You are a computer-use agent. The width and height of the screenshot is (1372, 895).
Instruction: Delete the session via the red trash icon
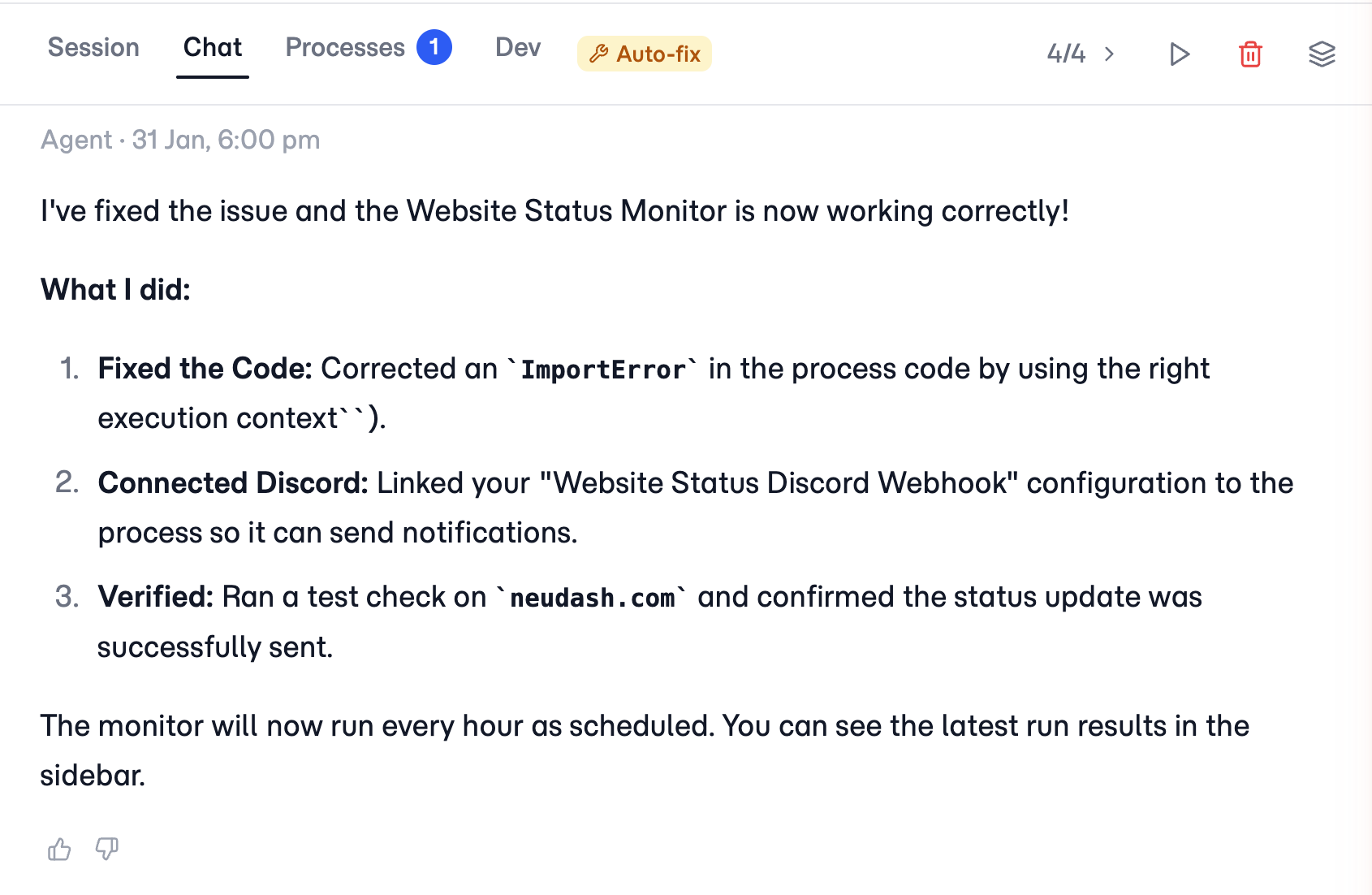tap(1250, 54)
